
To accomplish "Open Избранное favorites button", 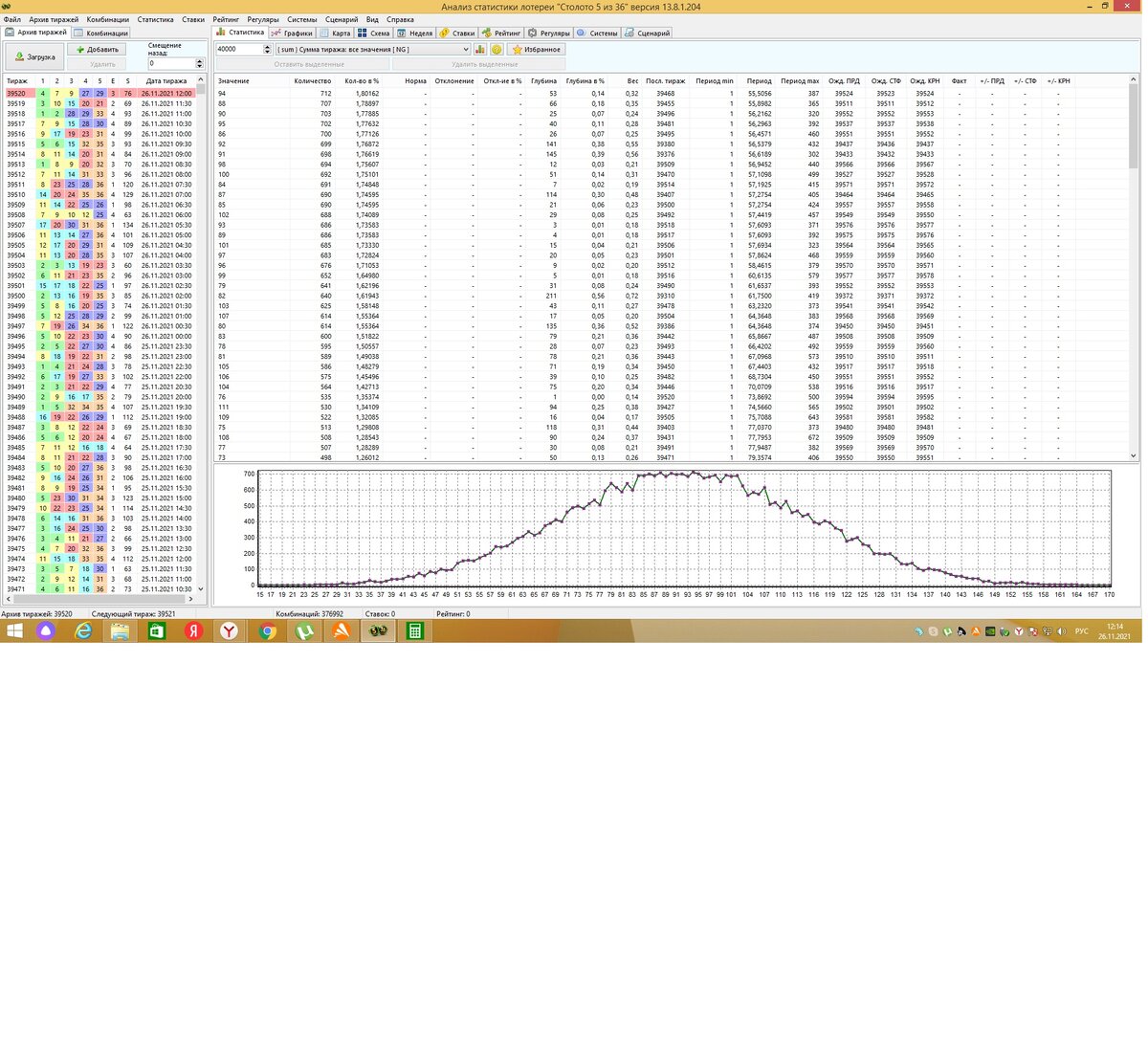I will (x=537, y=49).
